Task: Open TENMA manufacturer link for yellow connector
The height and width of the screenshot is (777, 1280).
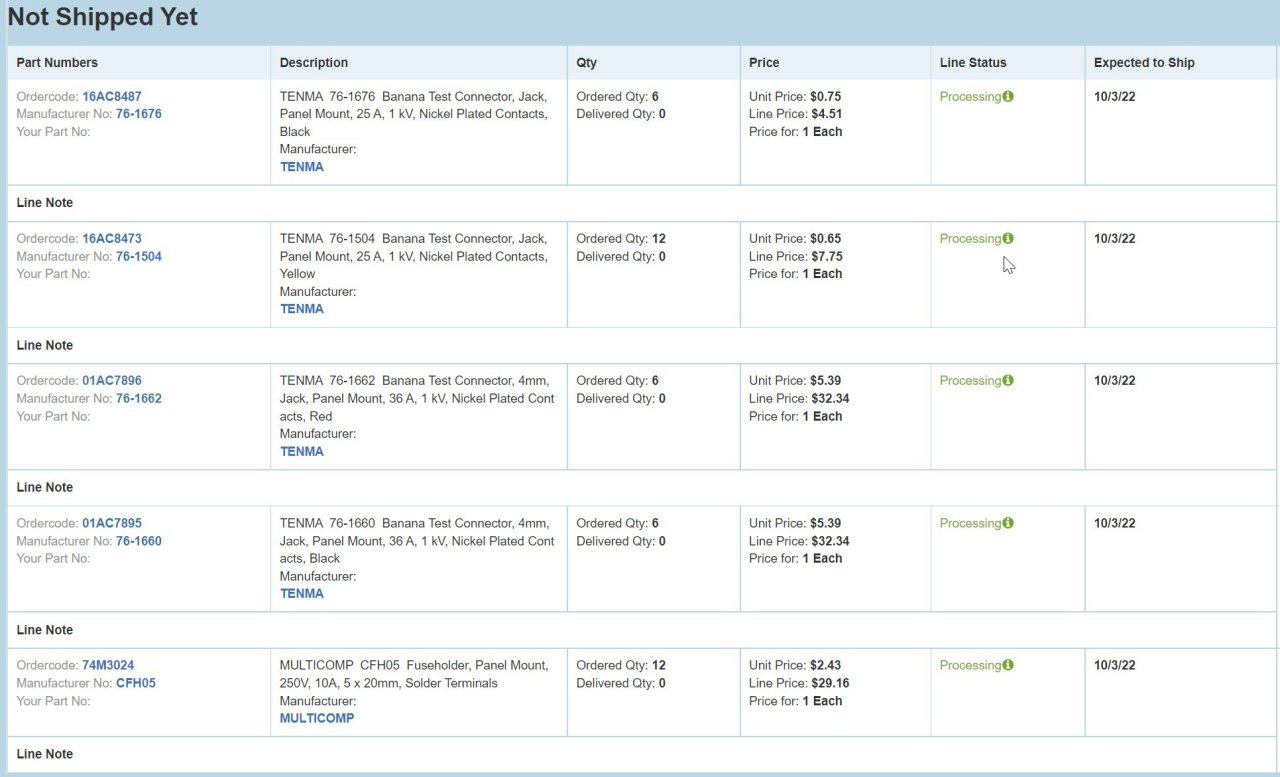Action: (x=302, y=309)
